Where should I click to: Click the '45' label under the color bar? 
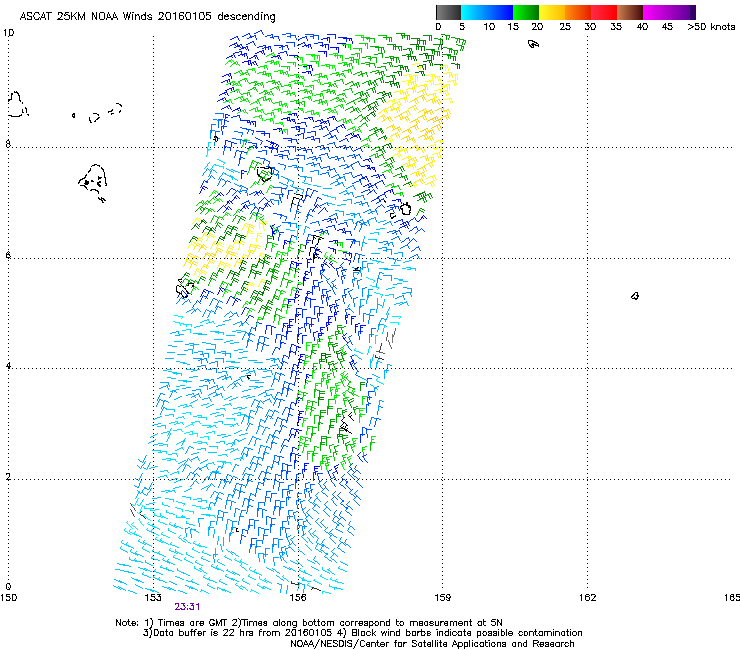pos(667,26)
